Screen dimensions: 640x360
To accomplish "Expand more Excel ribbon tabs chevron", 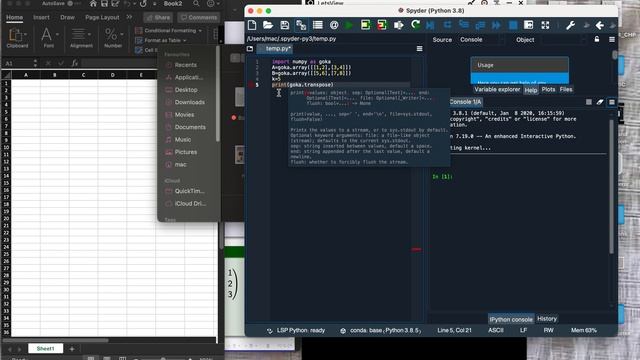I will pyautogui.click(x=129, y=17).
